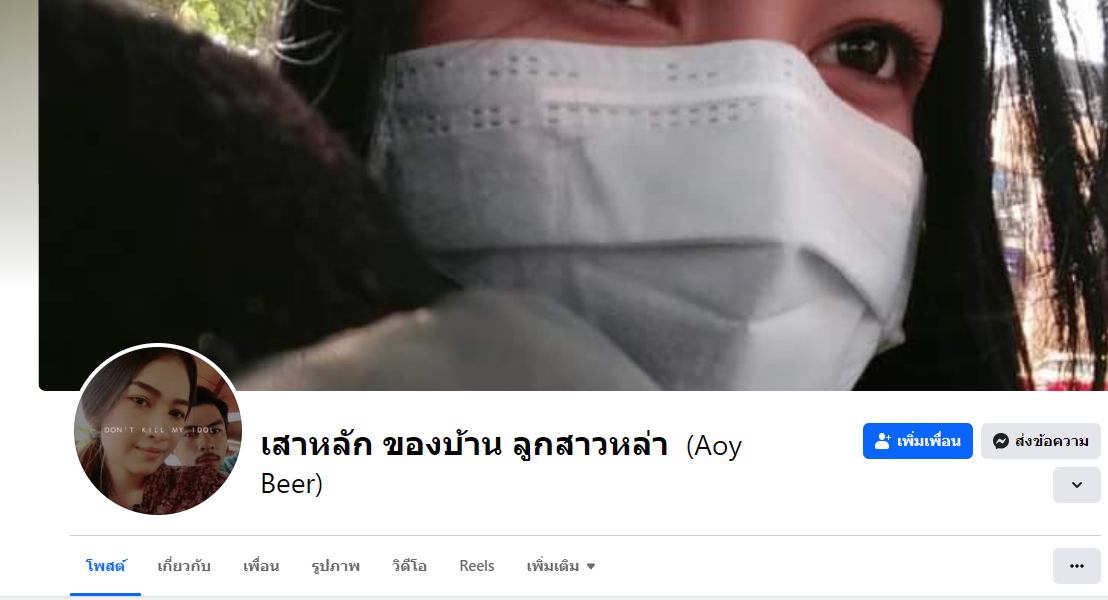Click the ส่งข้อความ button
The height and width of the screenshot is (600, 1108).
(1040, 441)
